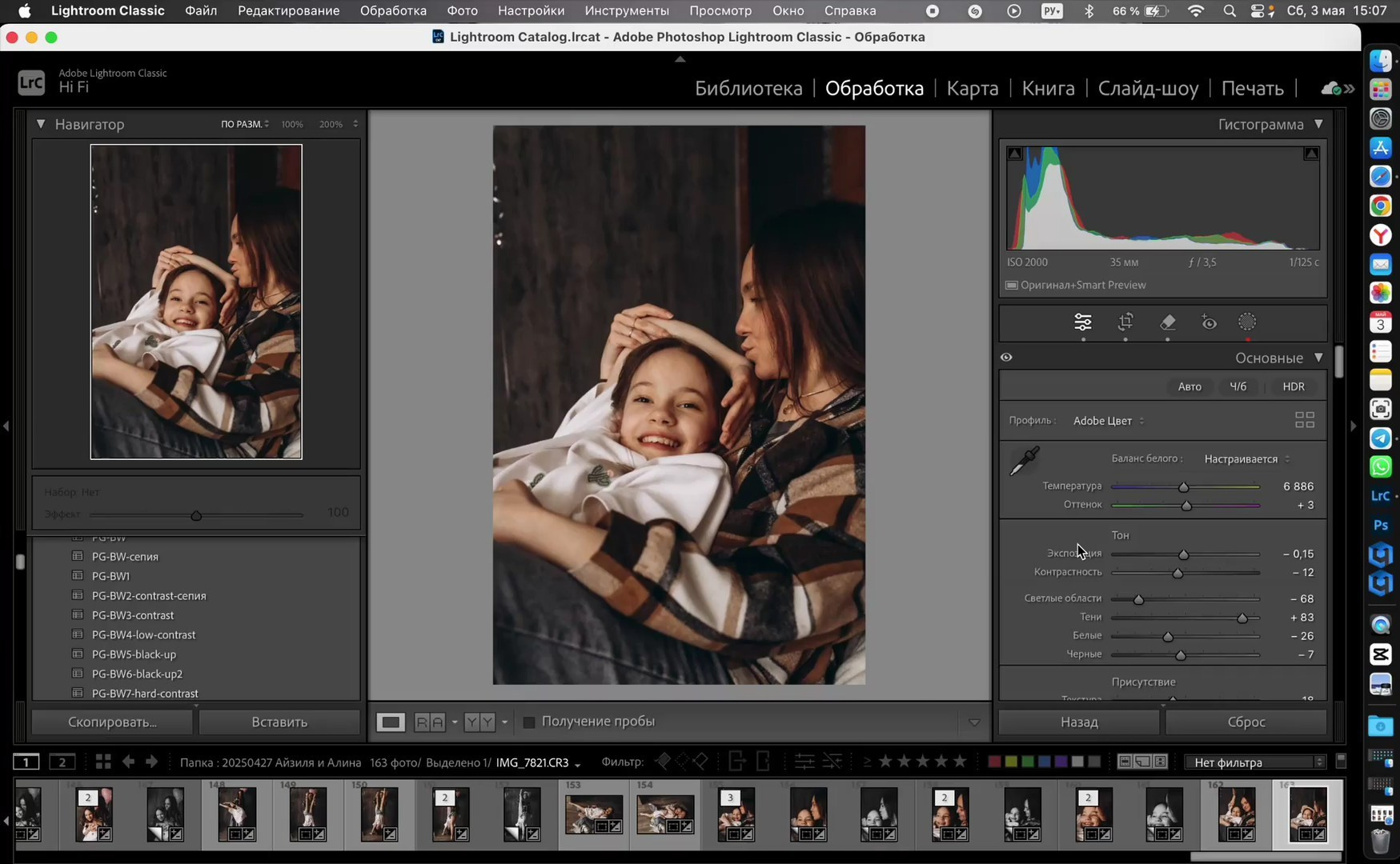Switch to Карта module
Image resolution: width=1400 pixels, height=864 pixels.
(973, 88)
